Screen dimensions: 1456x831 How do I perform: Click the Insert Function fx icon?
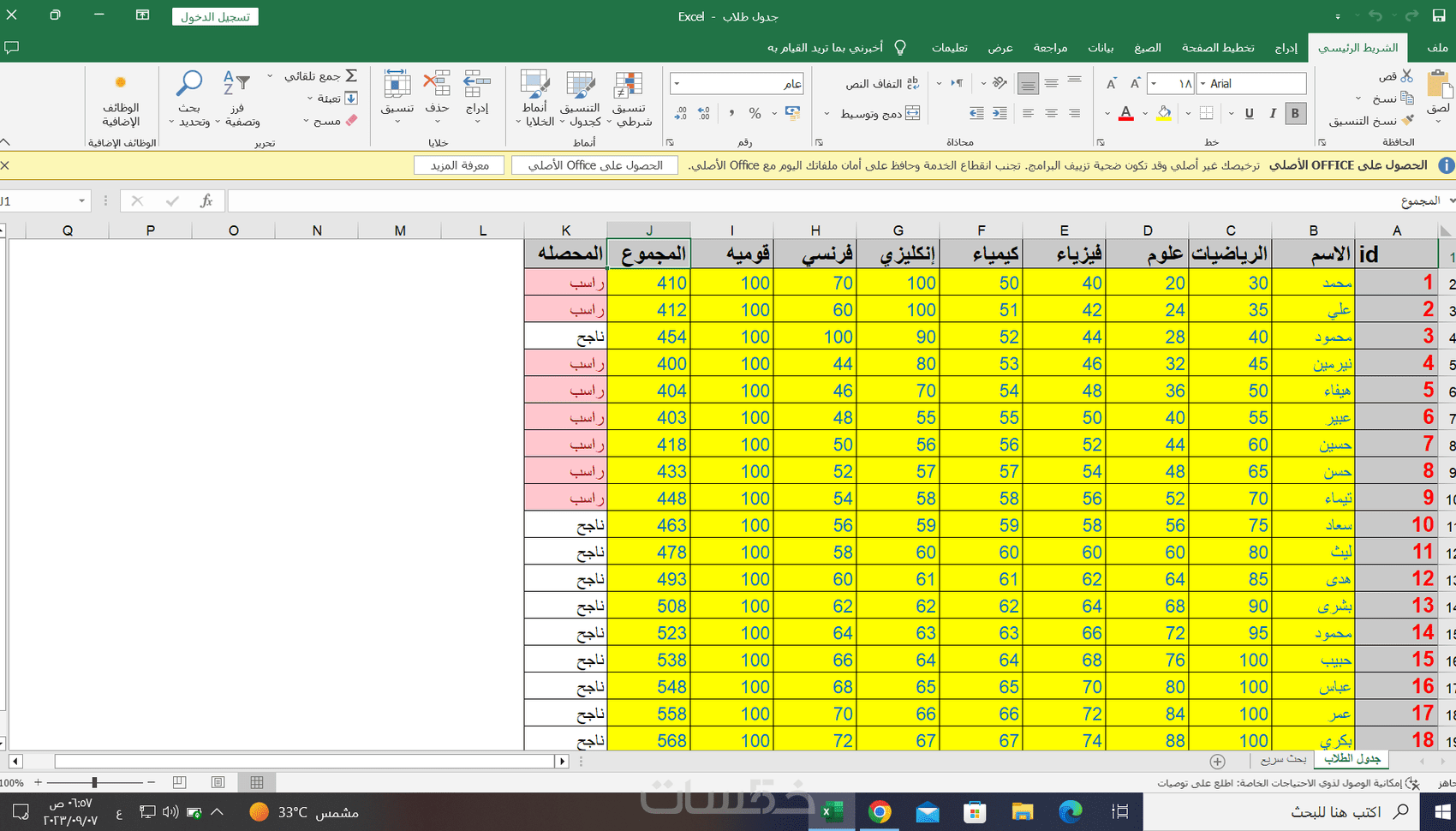click(206, 201)
